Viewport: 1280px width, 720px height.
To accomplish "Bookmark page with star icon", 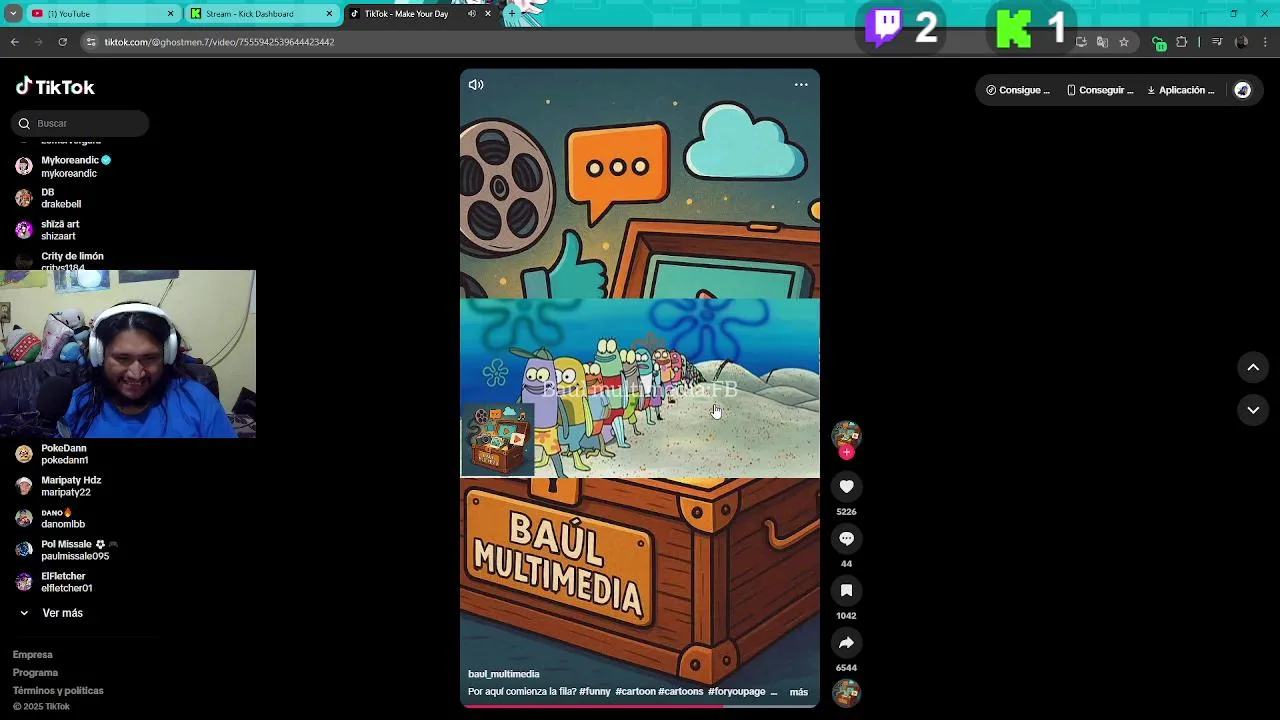I will (1124, 42).
